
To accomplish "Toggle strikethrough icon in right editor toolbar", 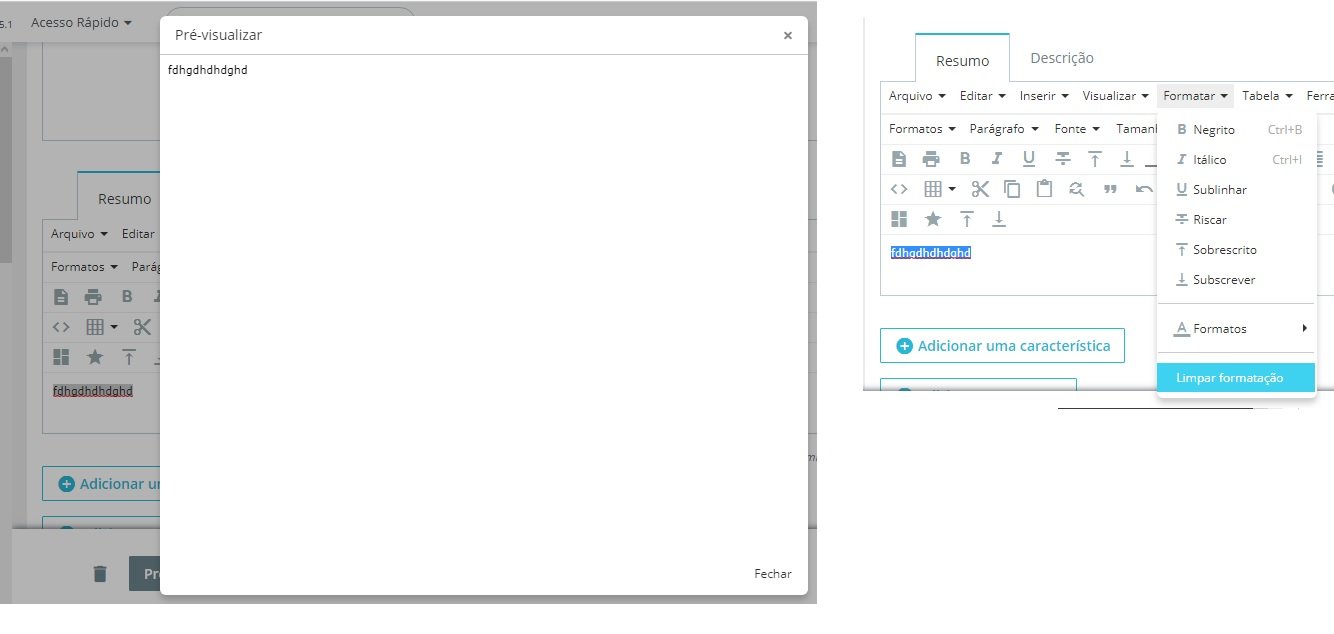I will point(1063,158).
